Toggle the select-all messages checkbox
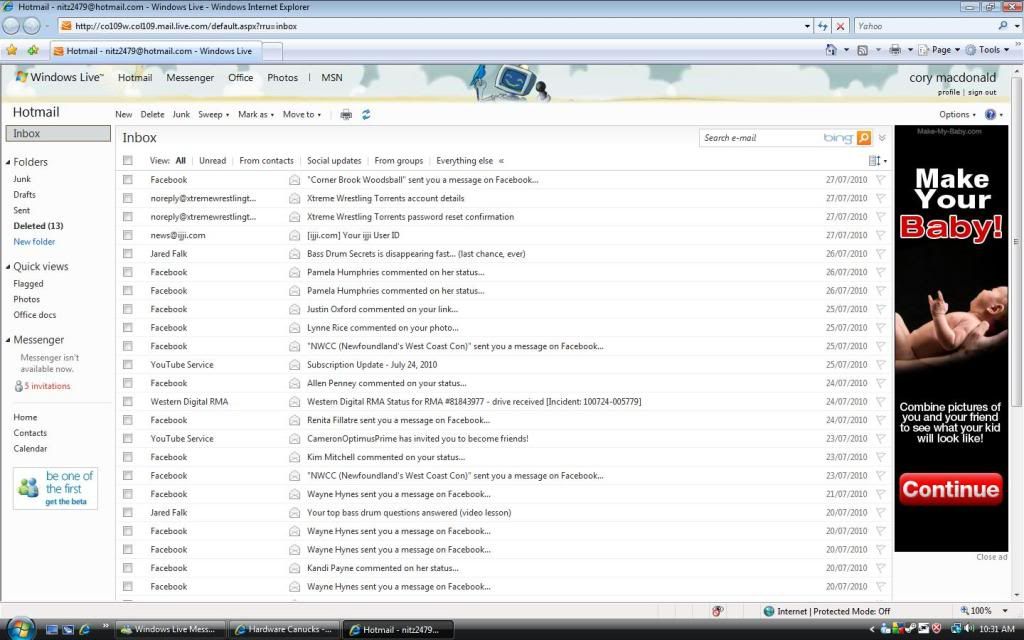This screenshot has height=640, width=1024. pos(127,161)
